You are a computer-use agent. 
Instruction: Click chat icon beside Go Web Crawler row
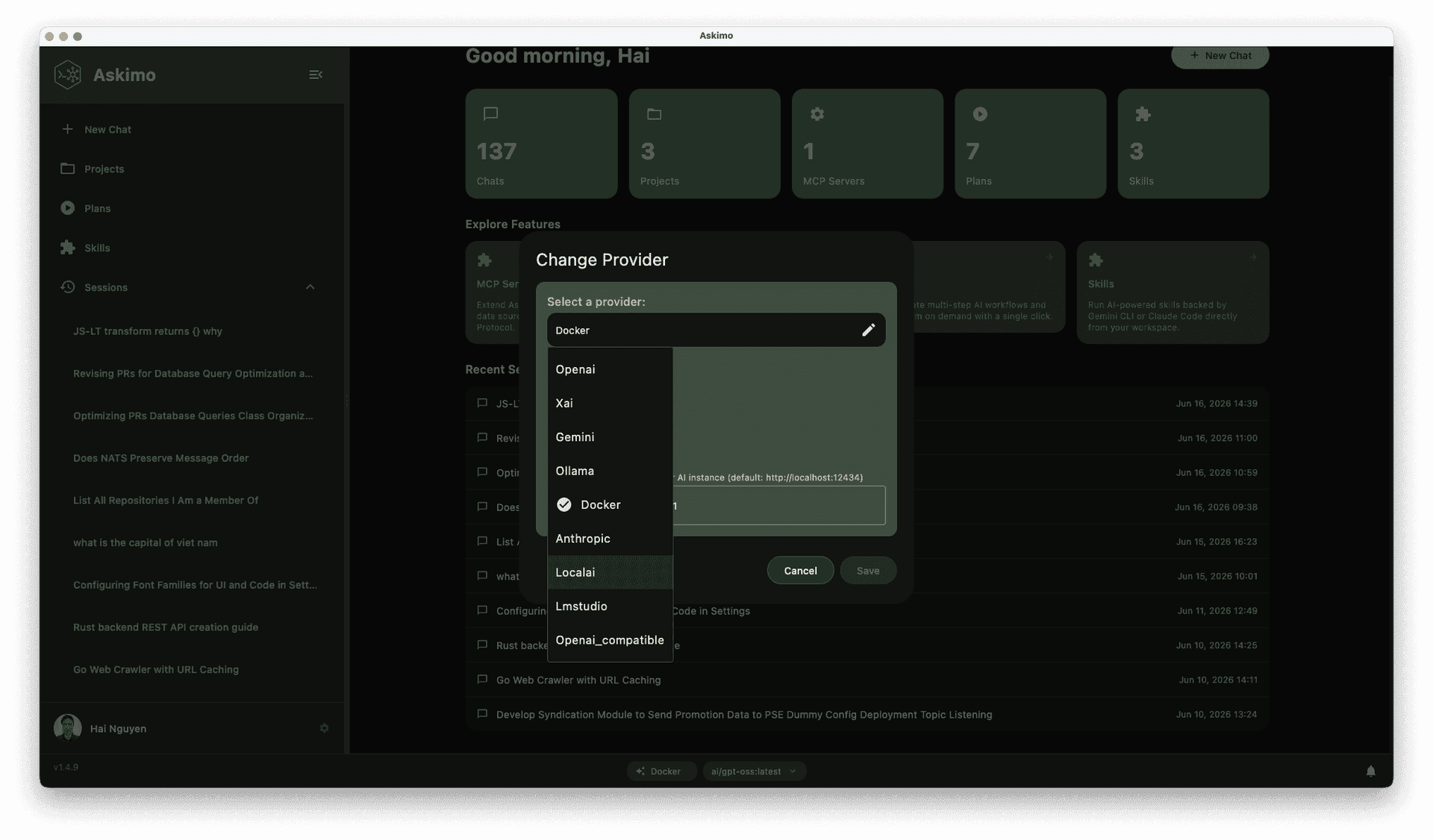pos(482,680)
